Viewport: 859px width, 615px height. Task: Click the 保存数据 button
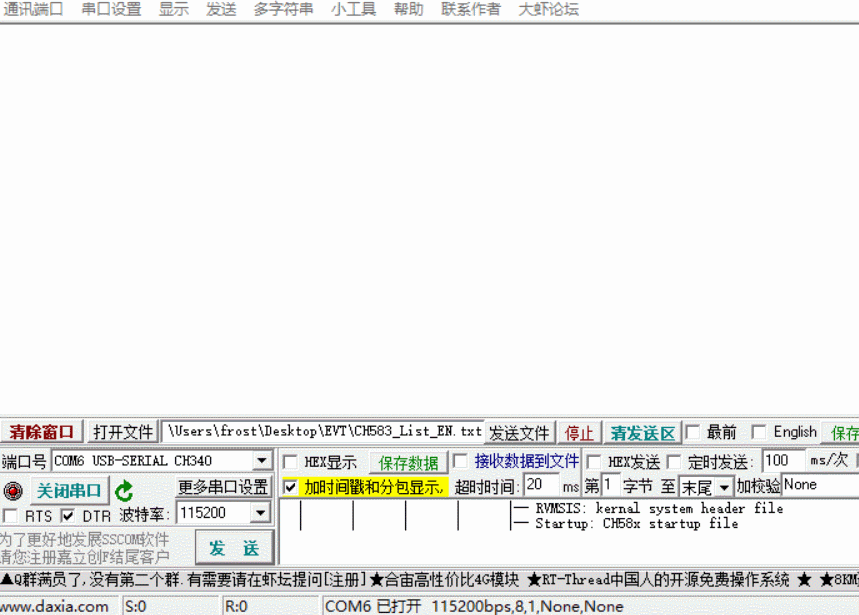(x=408, y=463)
